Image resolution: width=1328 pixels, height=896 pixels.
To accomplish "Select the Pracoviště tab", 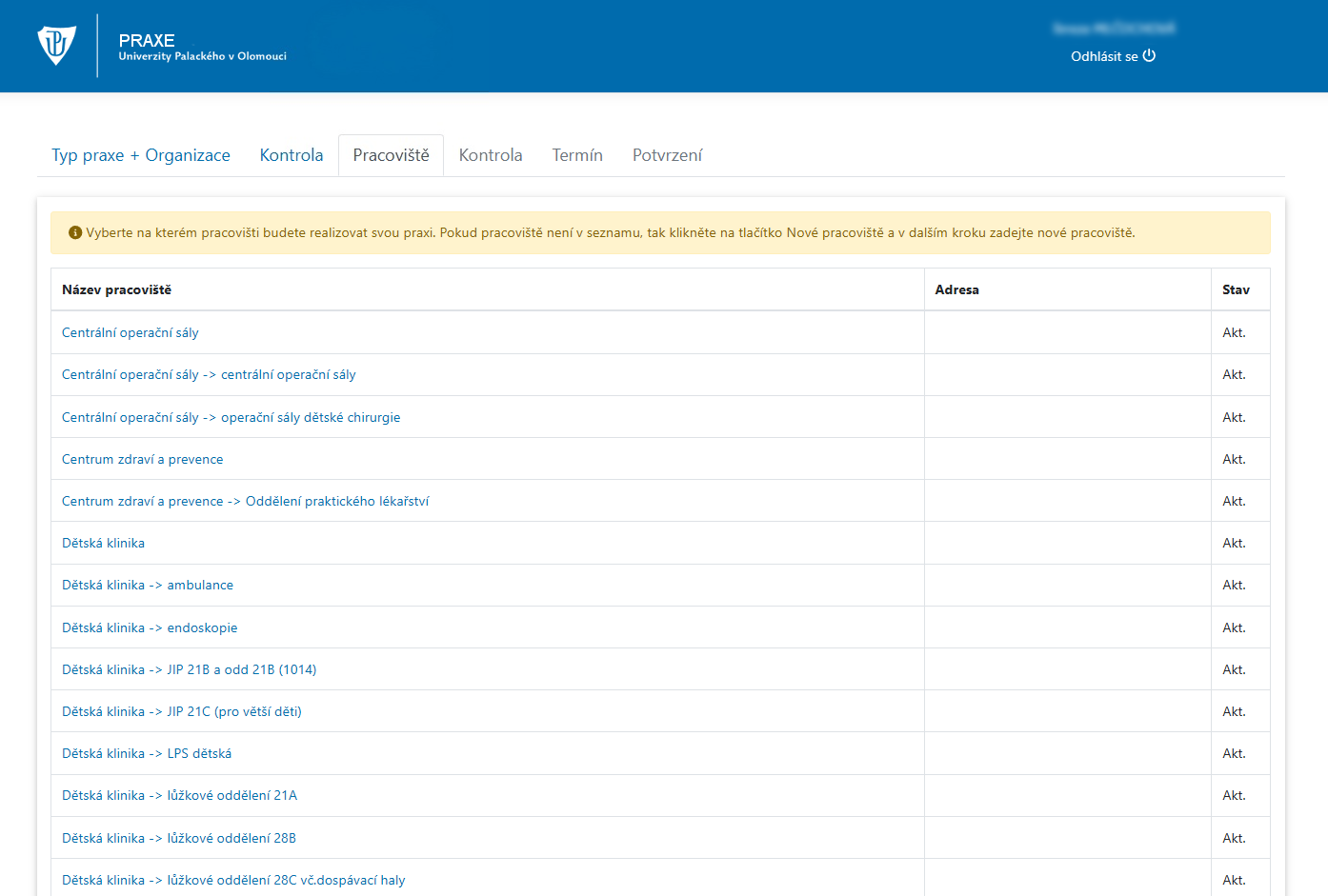I will [x=391, y=155].
